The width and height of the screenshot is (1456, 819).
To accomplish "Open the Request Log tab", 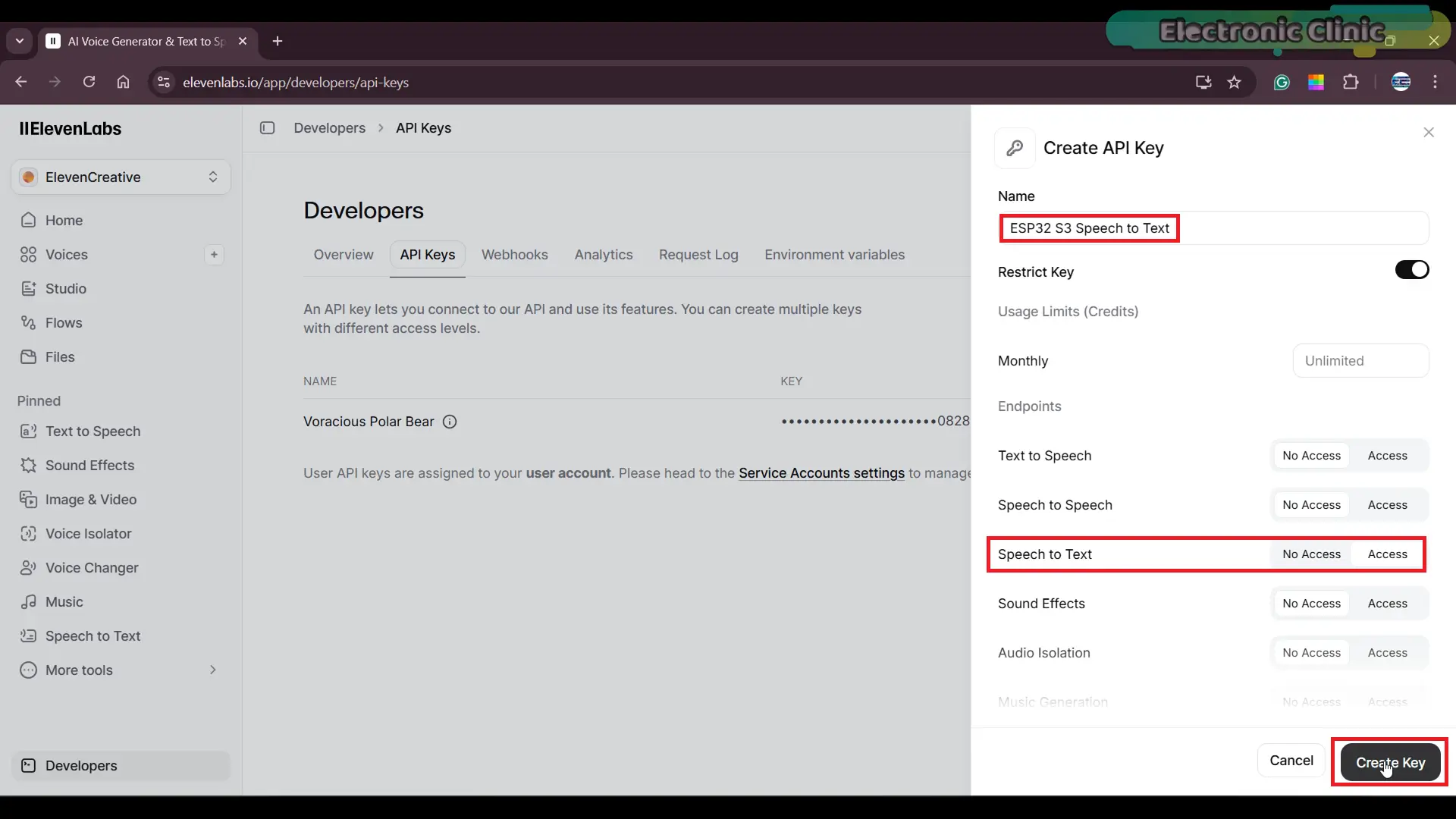I will 698,255.
